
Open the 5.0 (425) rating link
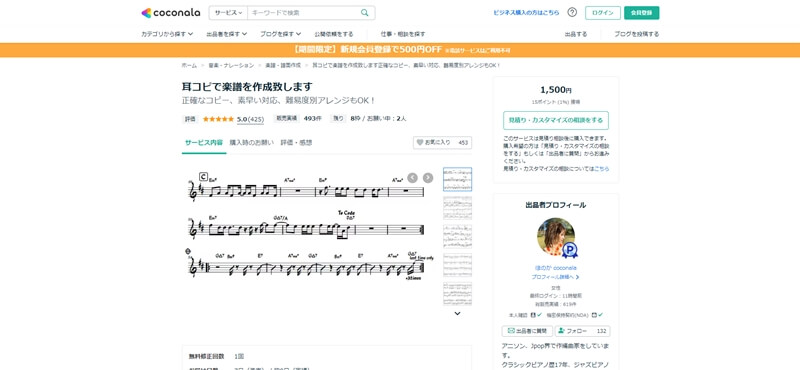coord(250,119)
